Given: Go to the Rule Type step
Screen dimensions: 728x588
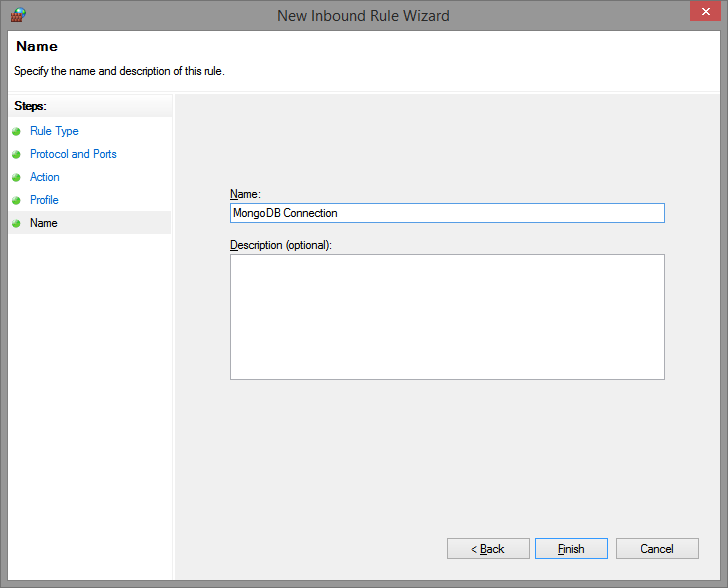Looking at the screenshot, I should click(54, 131).
